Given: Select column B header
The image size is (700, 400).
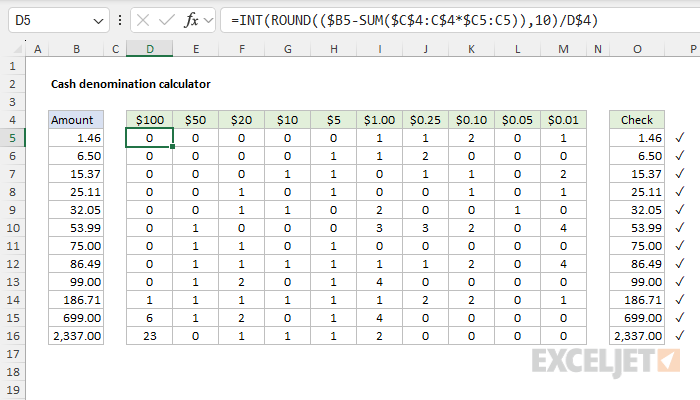Looking at the screenshot, I should pos(76,49).
